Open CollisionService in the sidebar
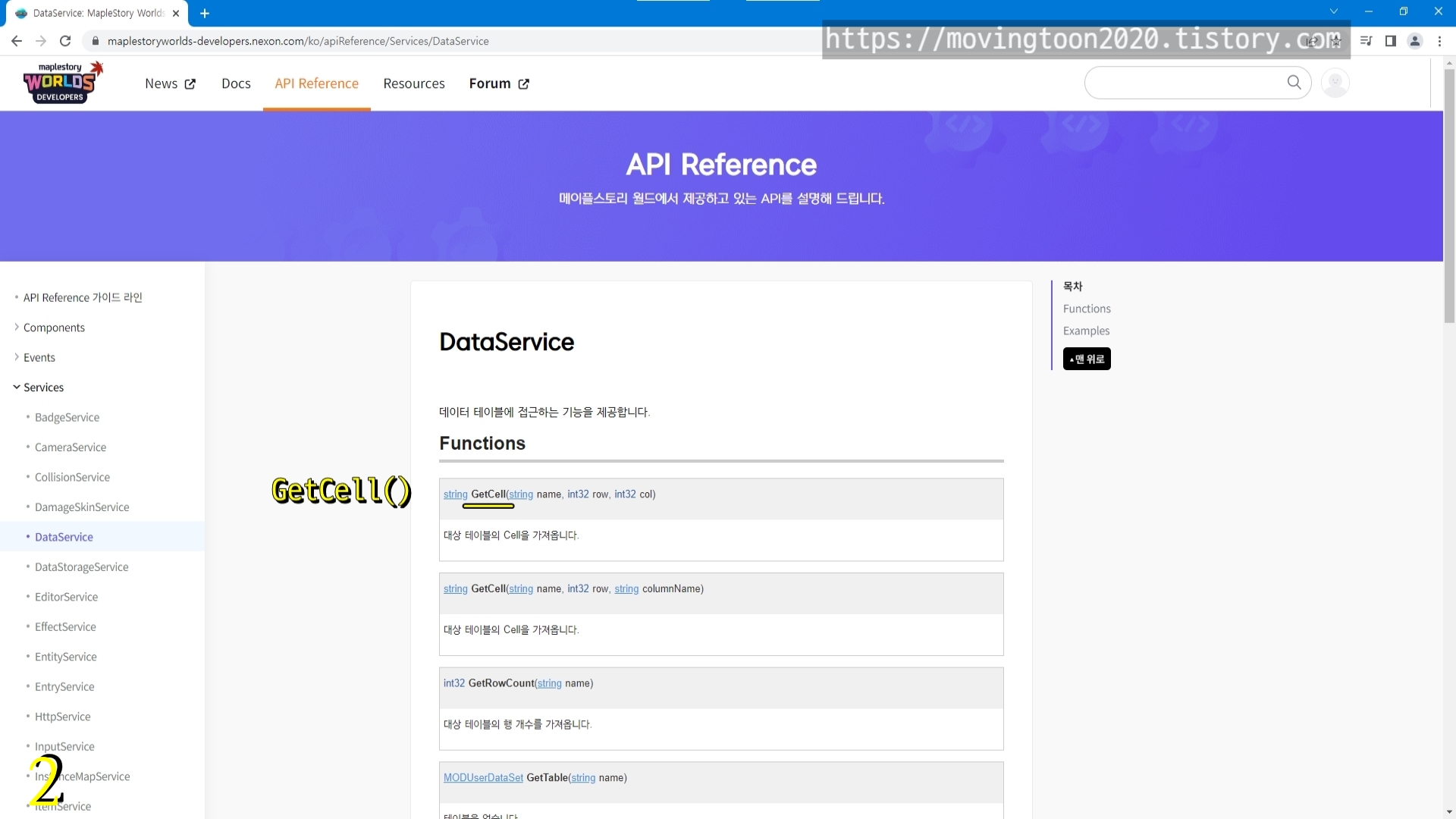The height and width of the screenshot is (819, 1456). [72, 477]
